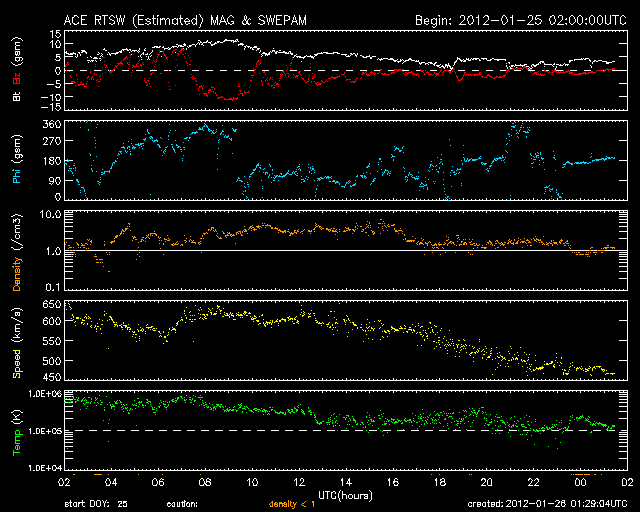Viewport: 640px width, 512px height.
Task: Click the "-5" tick on the Bt Bz axis
Action: click(x=53, y=84)
